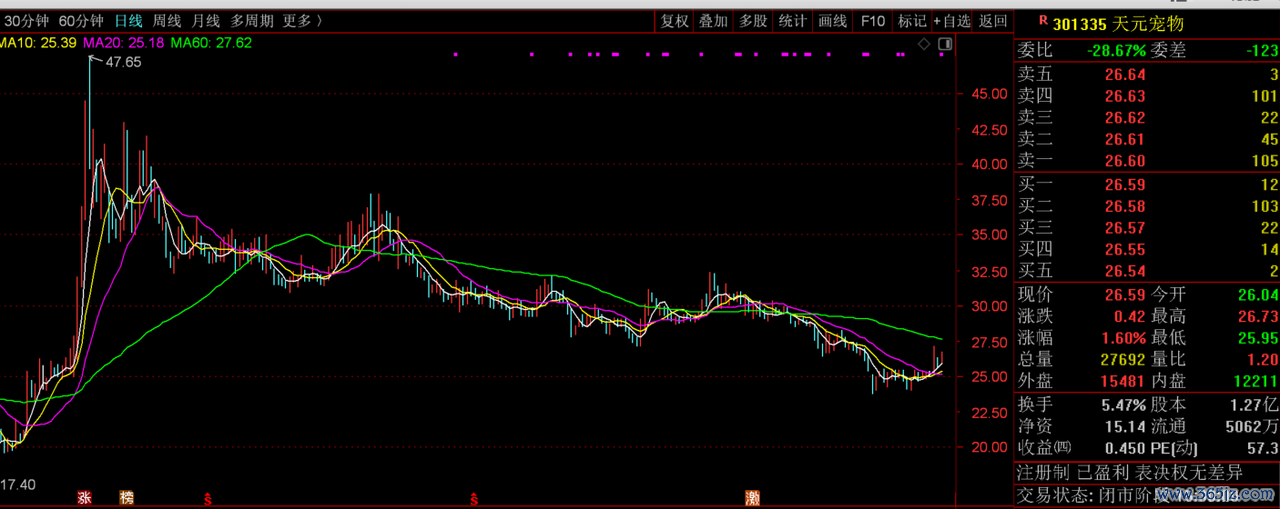Open the 复权 adjustment options
Viewport: 1280px width, 509px height.
[x=675, y=21]
